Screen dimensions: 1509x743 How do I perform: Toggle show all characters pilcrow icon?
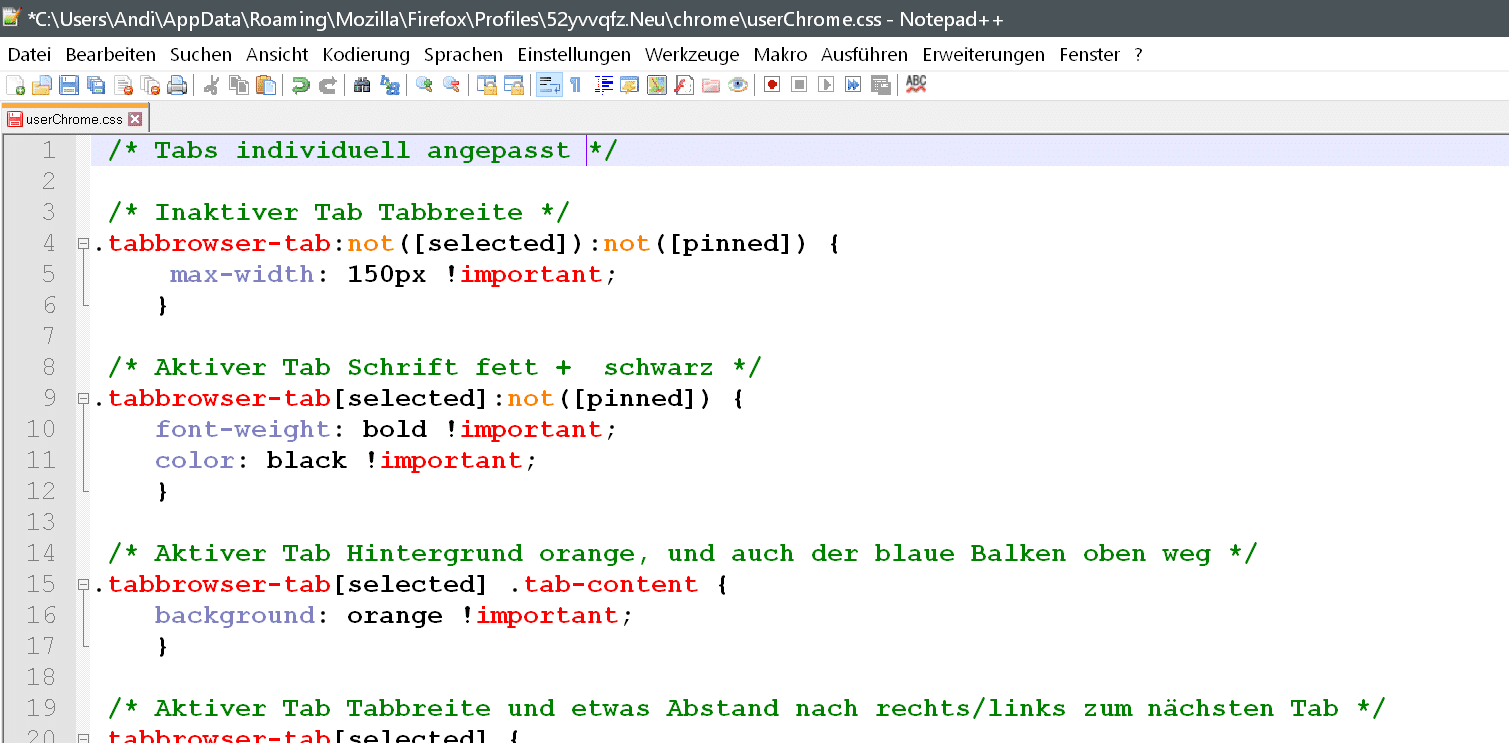click(x=576, y=85)
